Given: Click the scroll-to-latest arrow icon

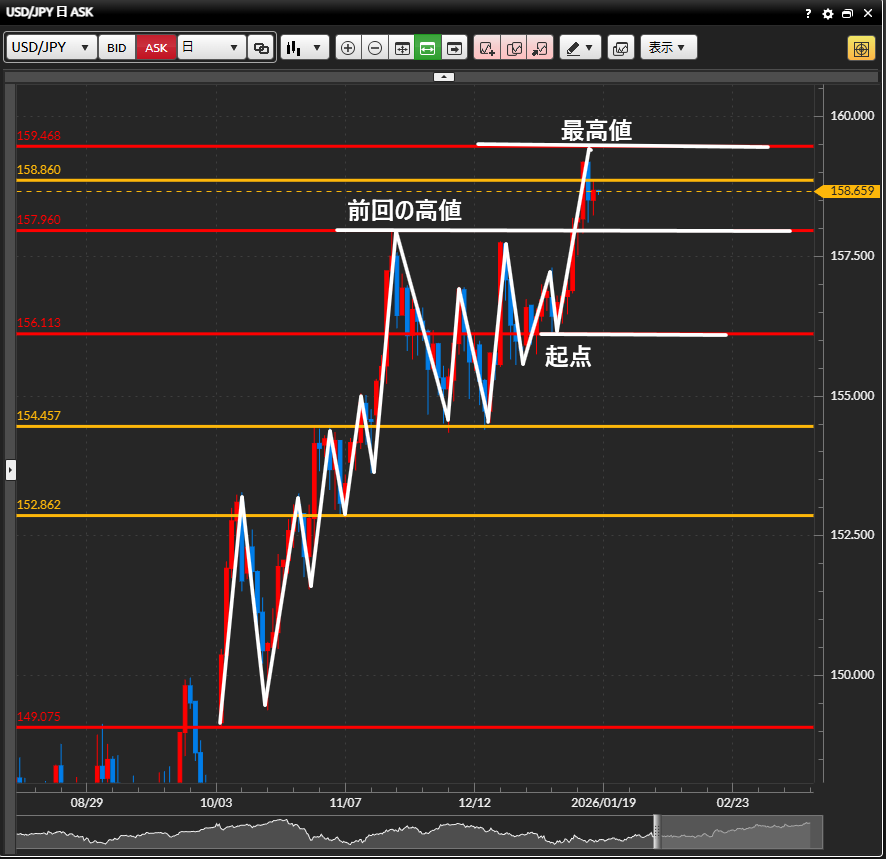Looking at the screenshot, I should click(x=455, y=48).
